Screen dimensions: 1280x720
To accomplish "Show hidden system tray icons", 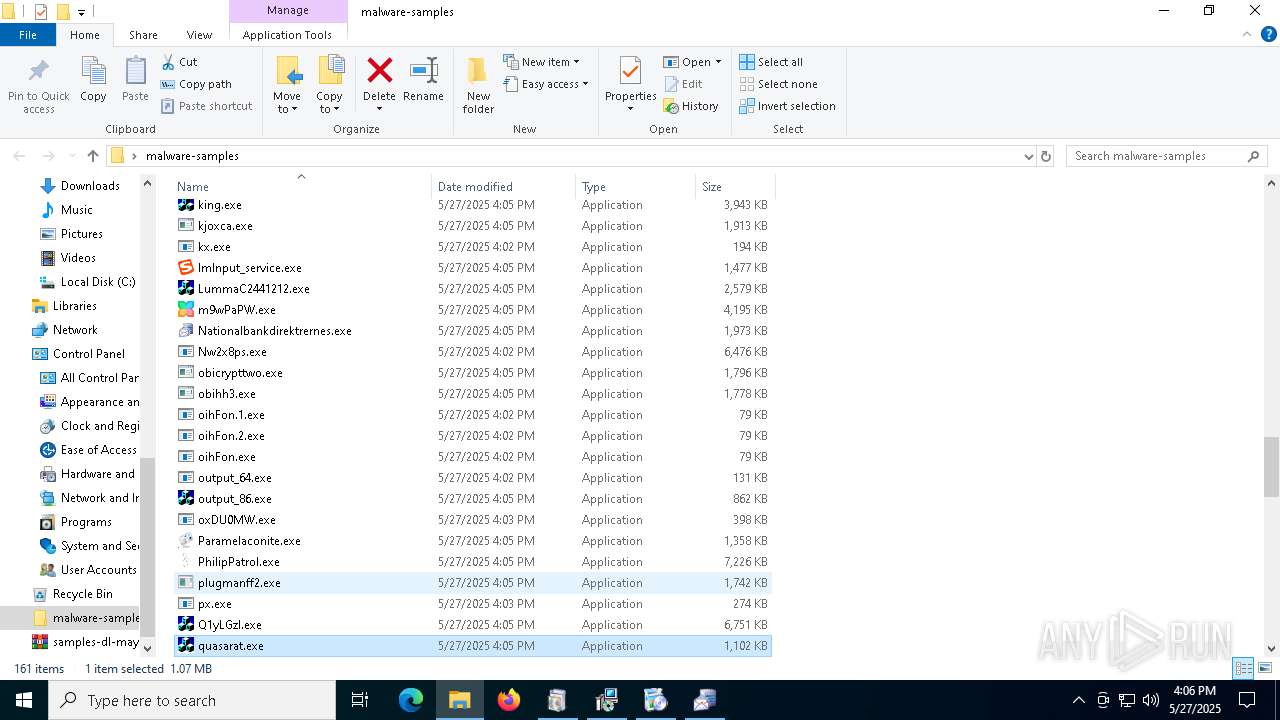I will 1078,700.
